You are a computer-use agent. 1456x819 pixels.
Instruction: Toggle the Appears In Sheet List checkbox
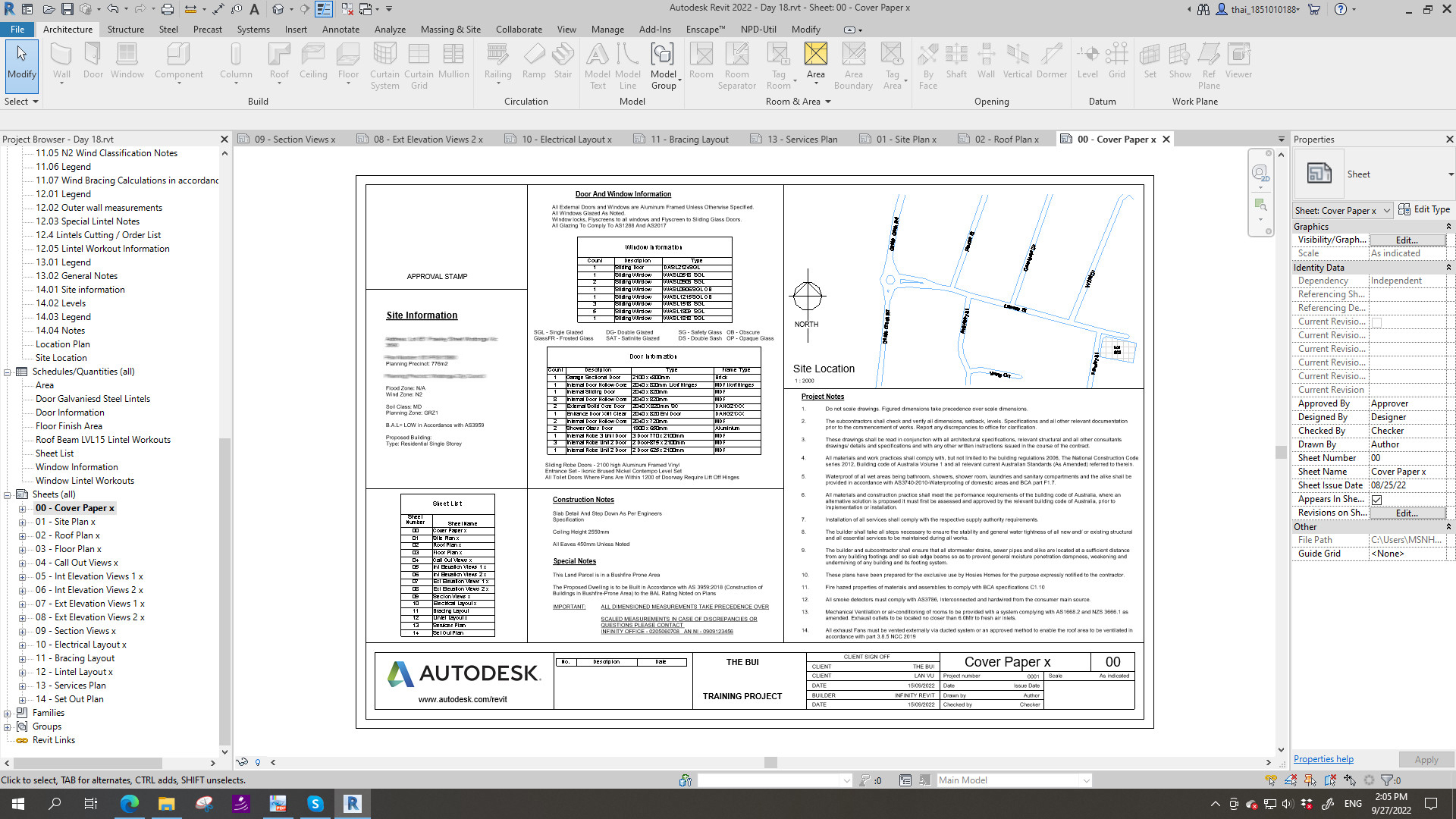[x=1376, y=500]
